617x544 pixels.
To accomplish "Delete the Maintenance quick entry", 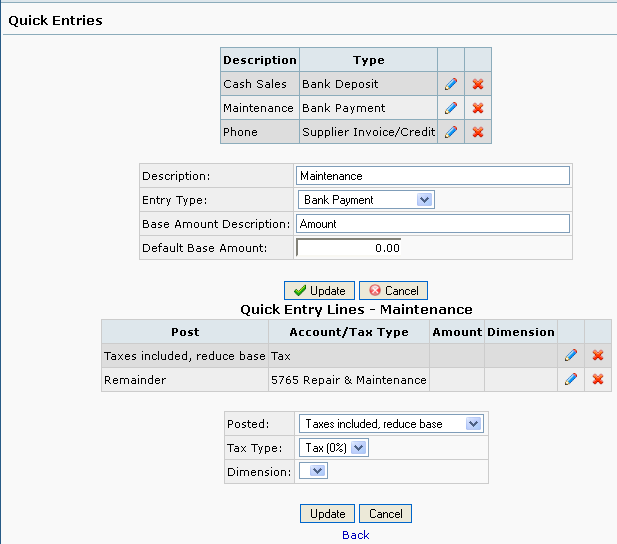I will [478, 108].
